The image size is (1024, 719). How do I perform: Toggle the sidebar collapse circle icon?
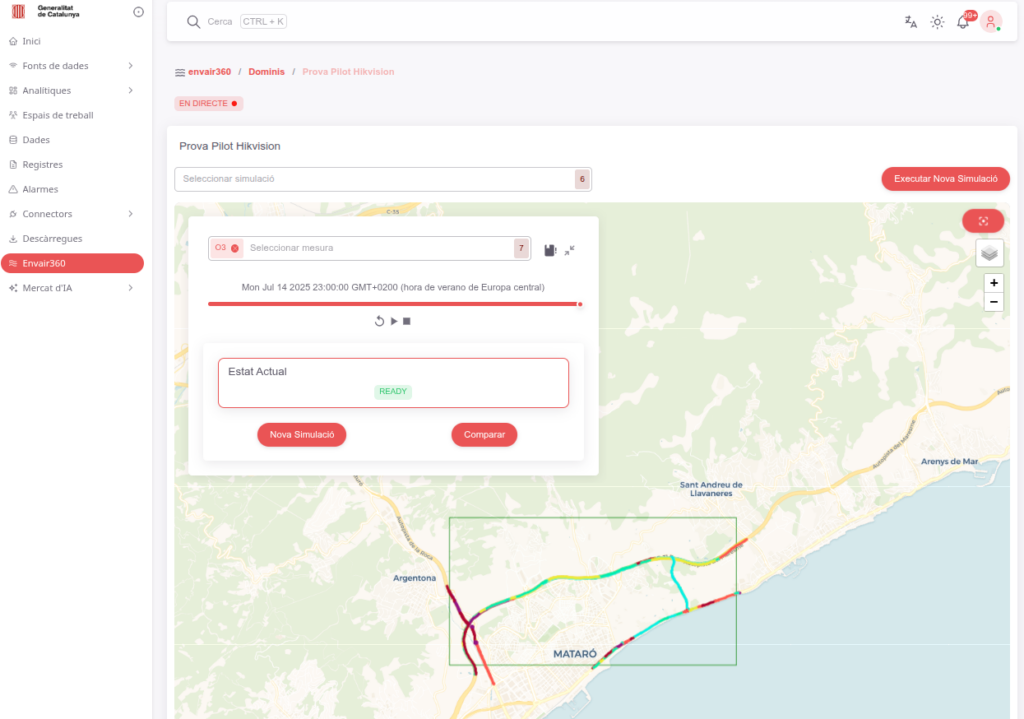pos(138,12)
